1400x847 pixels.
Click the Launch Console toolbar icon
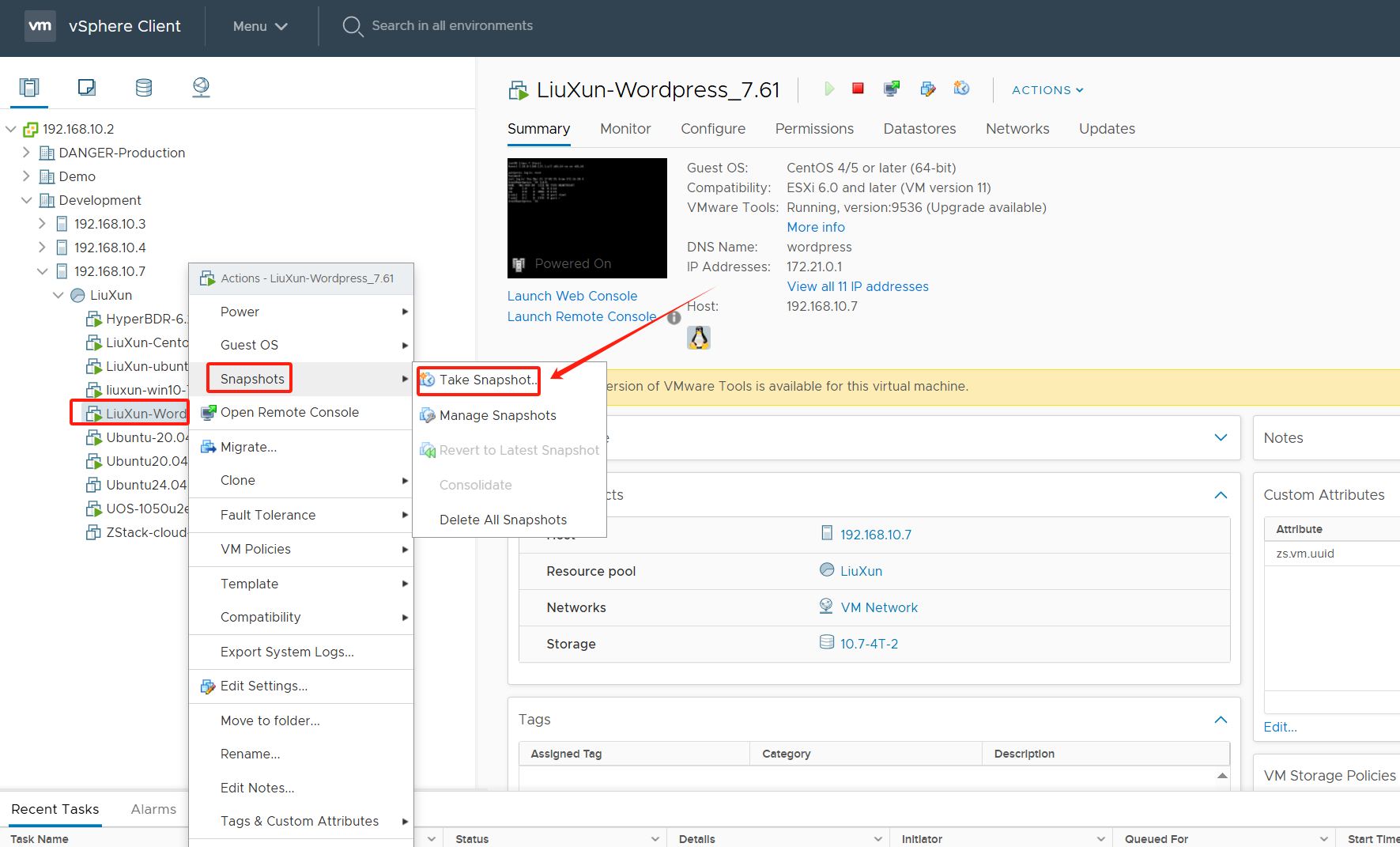pyautogui.click(x=892, y=89)
